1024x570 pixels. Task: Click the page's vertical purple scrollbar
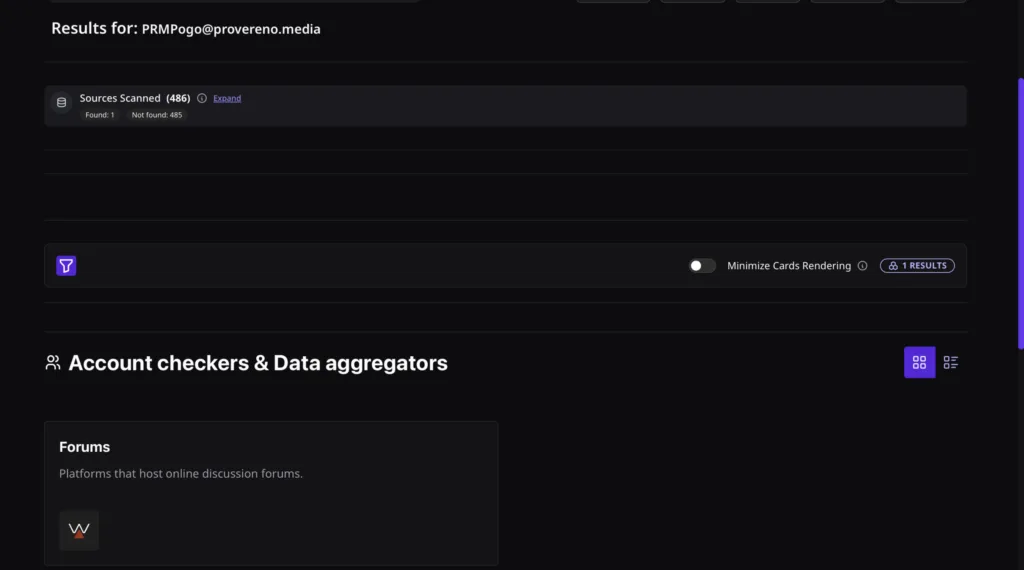pyautogui.click(x=1021, y=214)
